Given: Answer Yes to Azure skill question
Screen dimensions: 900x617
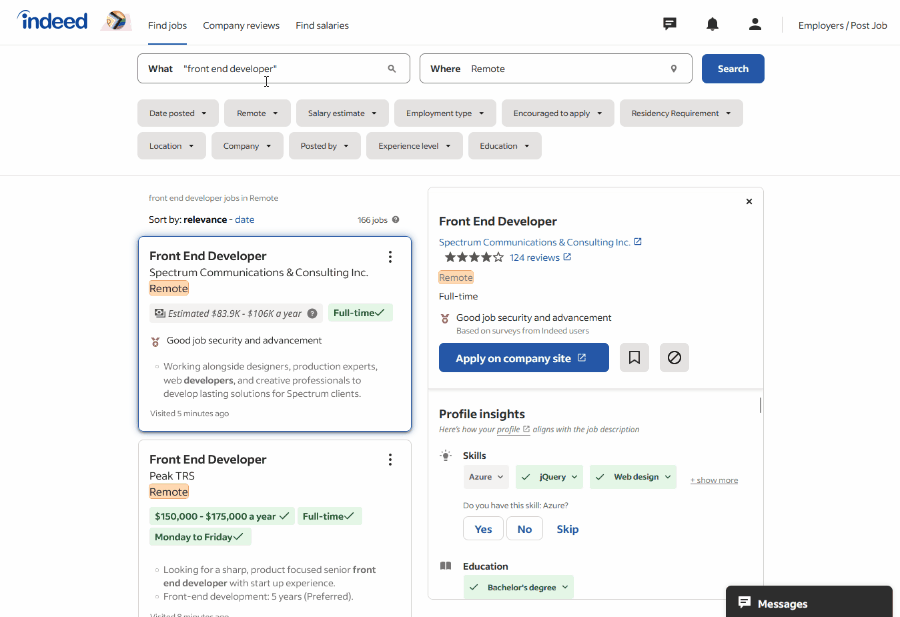Looking at the screenshot, I should point(483,529).
